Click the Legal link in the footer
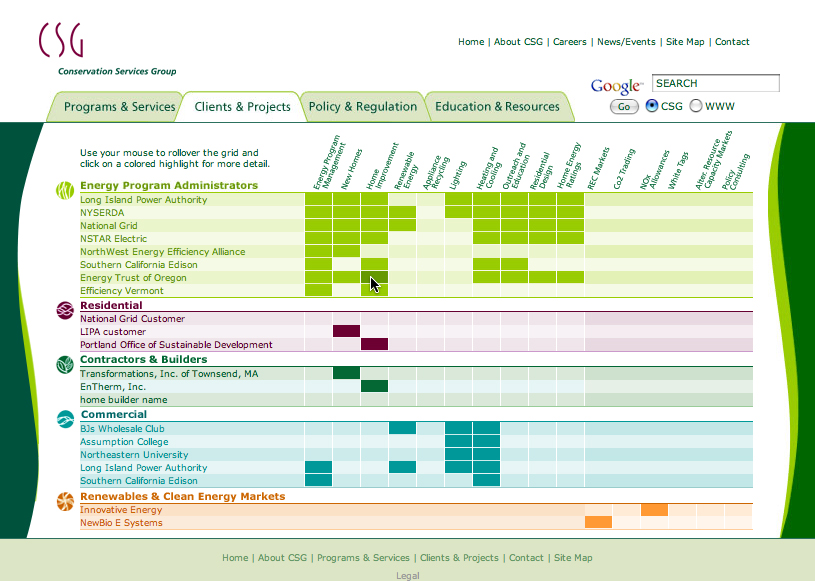The height and width of the screenshot is (581, 815). [x=408, y=575]
